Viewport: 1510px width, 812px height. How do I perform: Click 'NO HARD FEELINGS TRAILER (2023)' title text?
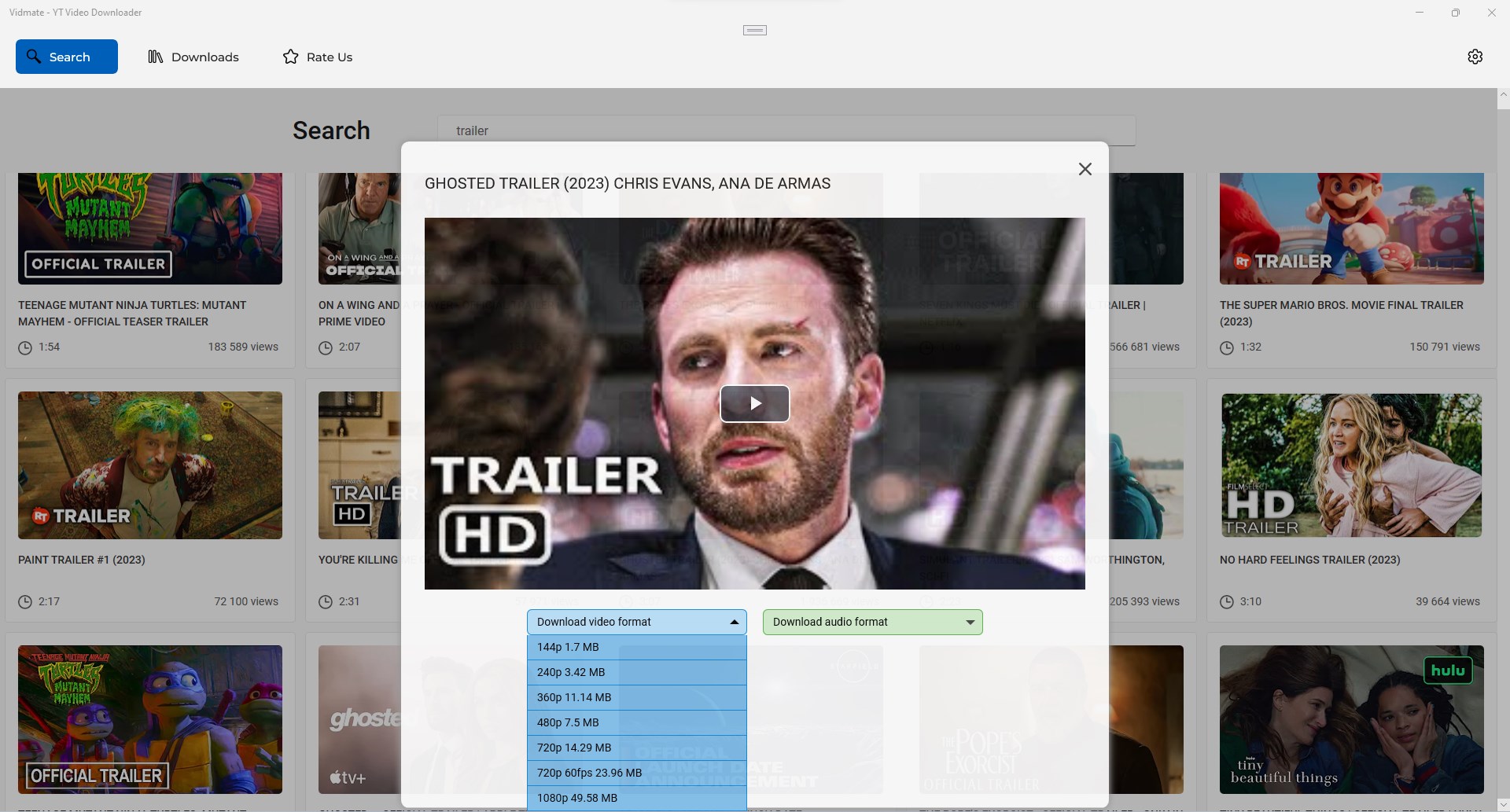click(x=1310, y=560)
